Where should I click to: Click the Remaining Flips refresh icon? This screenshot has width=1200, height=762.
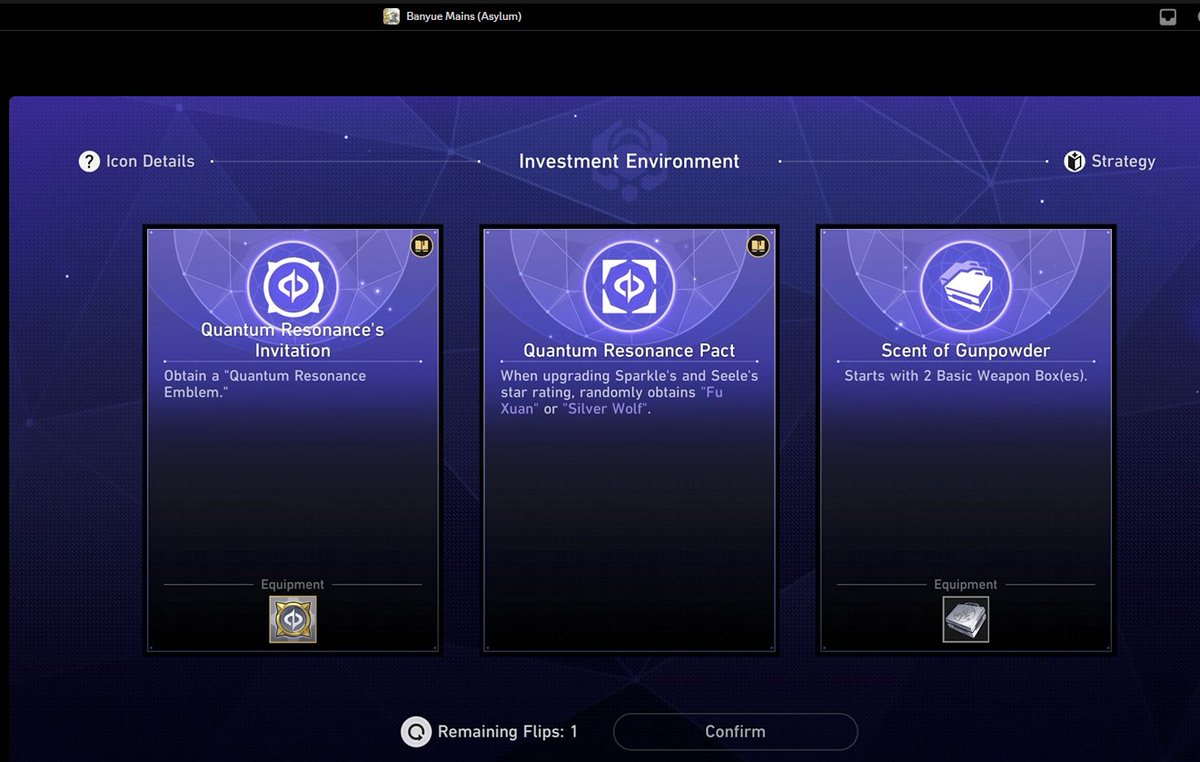(415, 732)
